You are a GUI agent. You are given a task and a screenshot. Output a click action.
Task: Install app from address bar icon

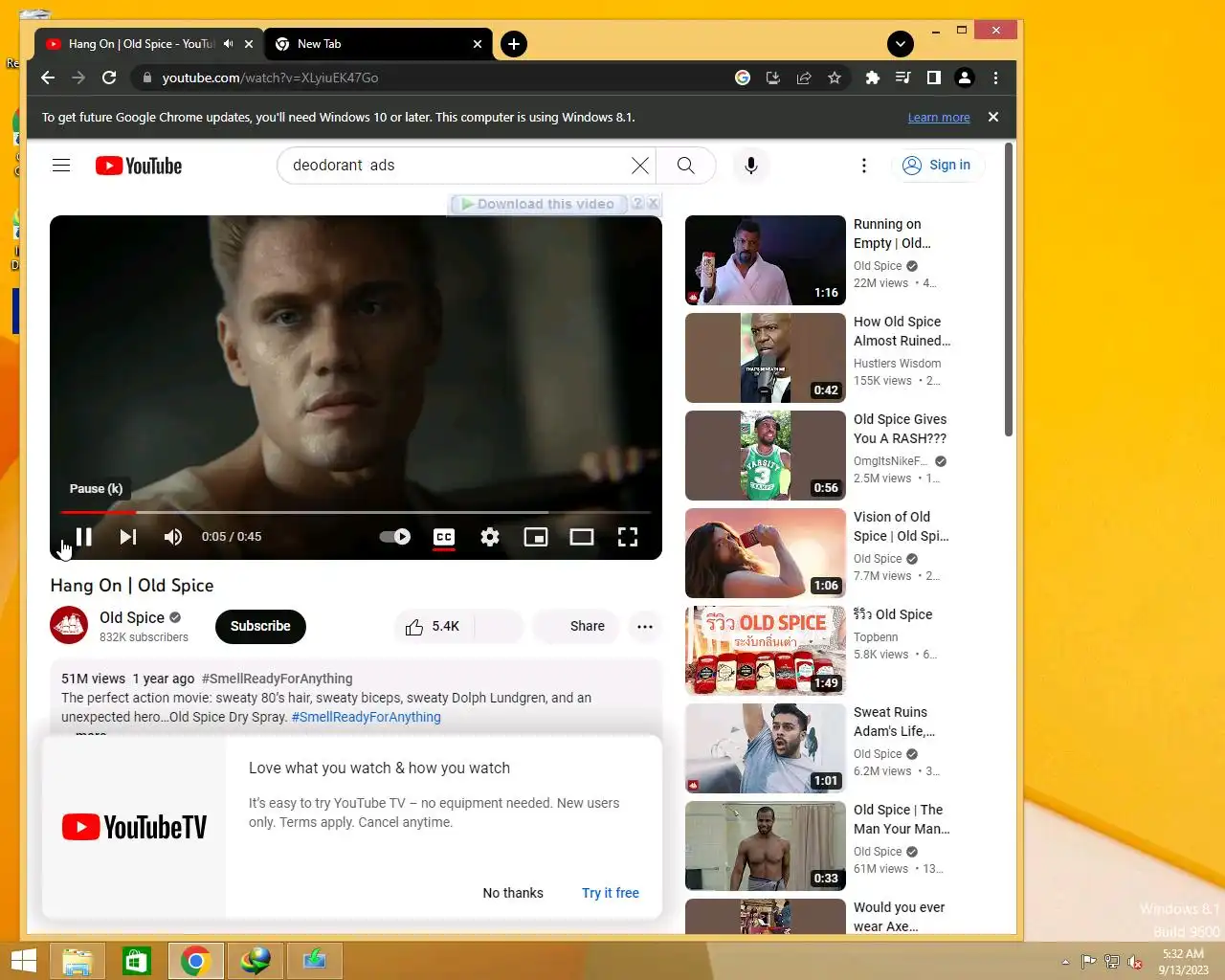773,78
